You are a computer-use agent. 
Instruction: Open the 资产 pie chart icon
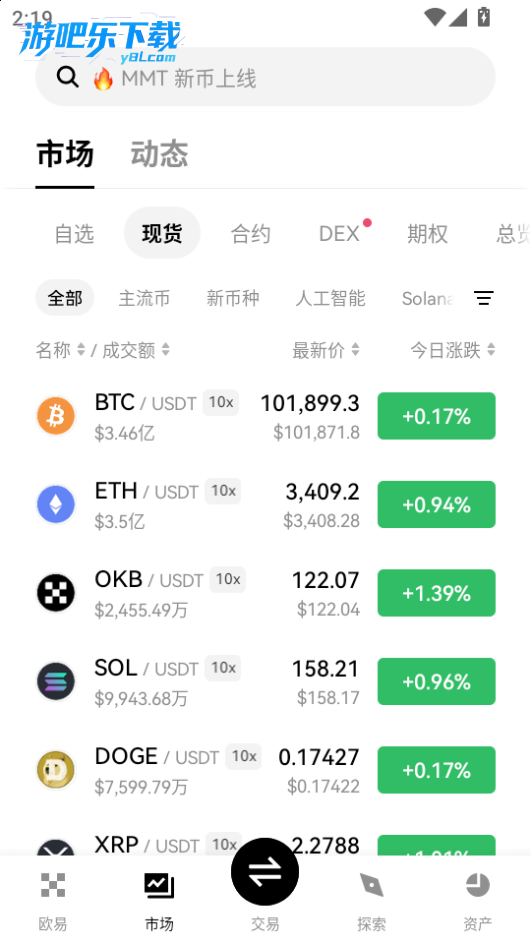point(477,885)
